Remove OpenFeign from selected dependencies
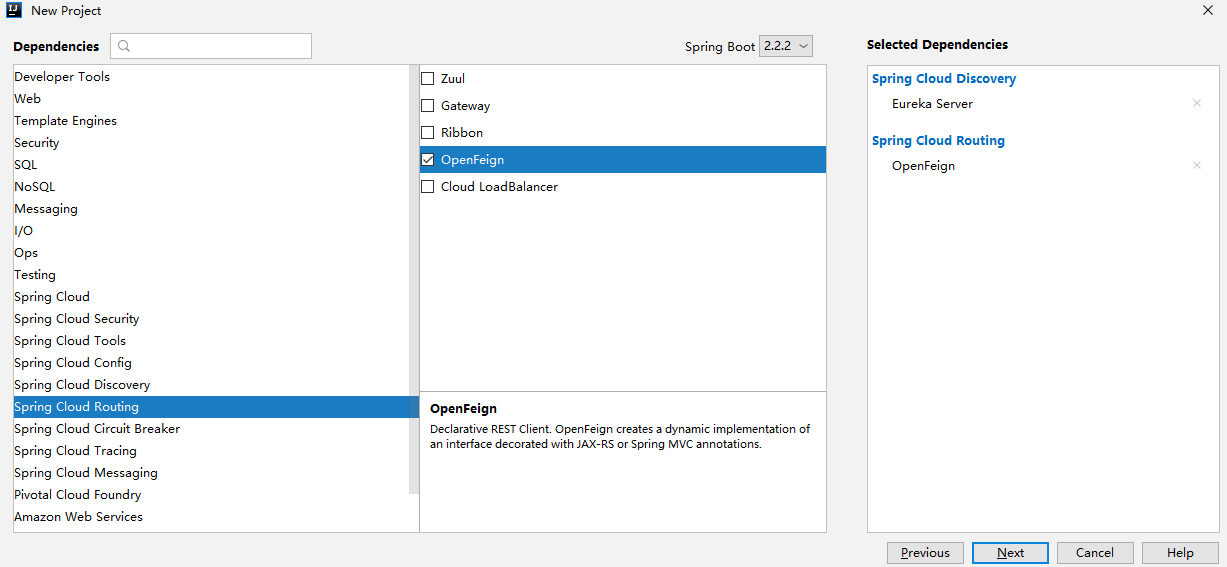 1197,166
